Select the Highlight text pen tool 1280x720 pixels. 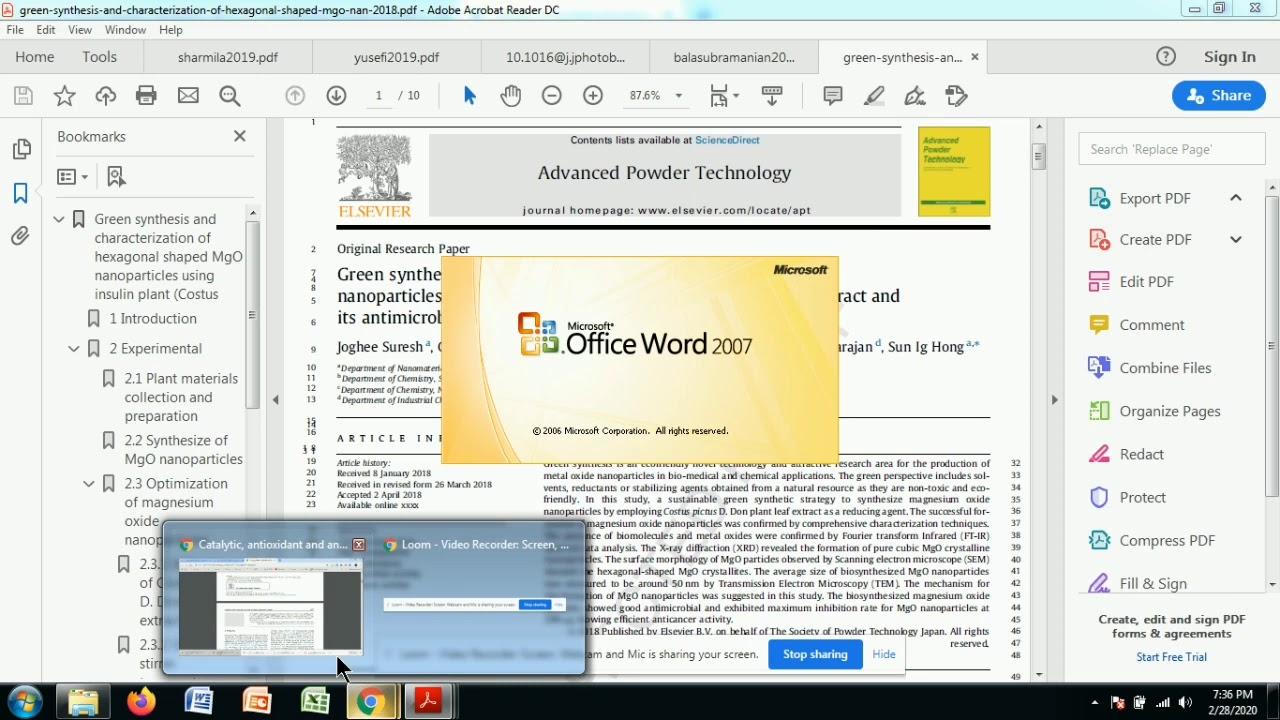pyautogui.click(x=874, y=96)
